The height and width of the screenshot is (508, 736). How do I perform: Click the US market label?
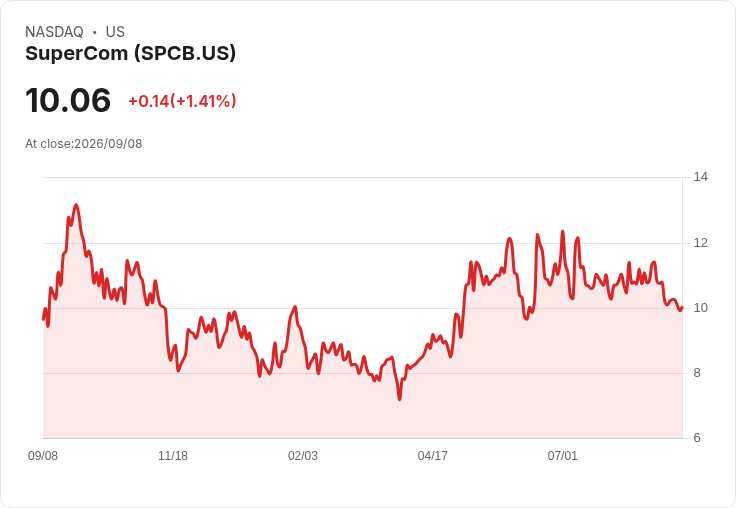point(115,32)
